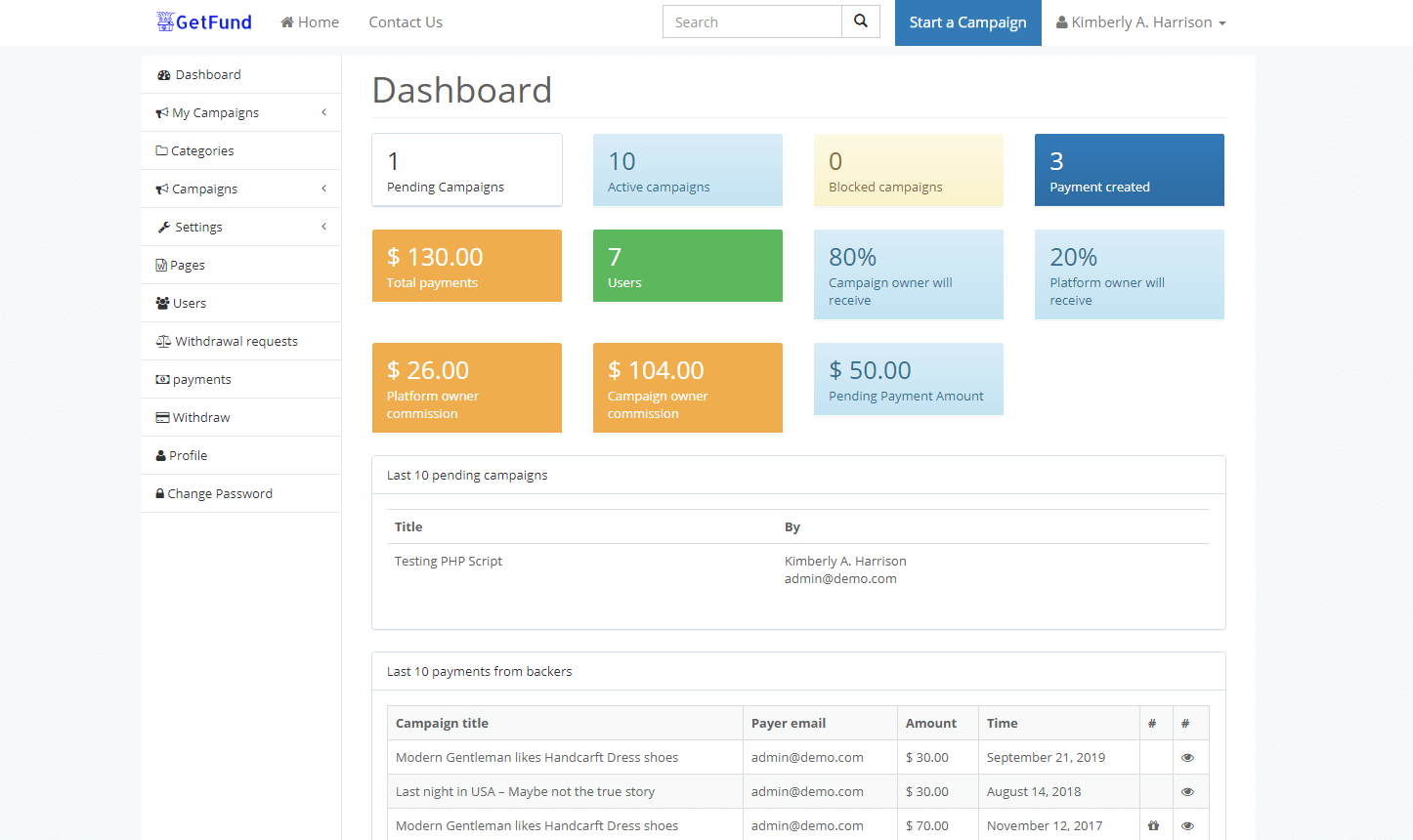Screen dimensions: 1413x840
Task: Select the megaphone icon next to My Campaigns
Action: [161, 112]
